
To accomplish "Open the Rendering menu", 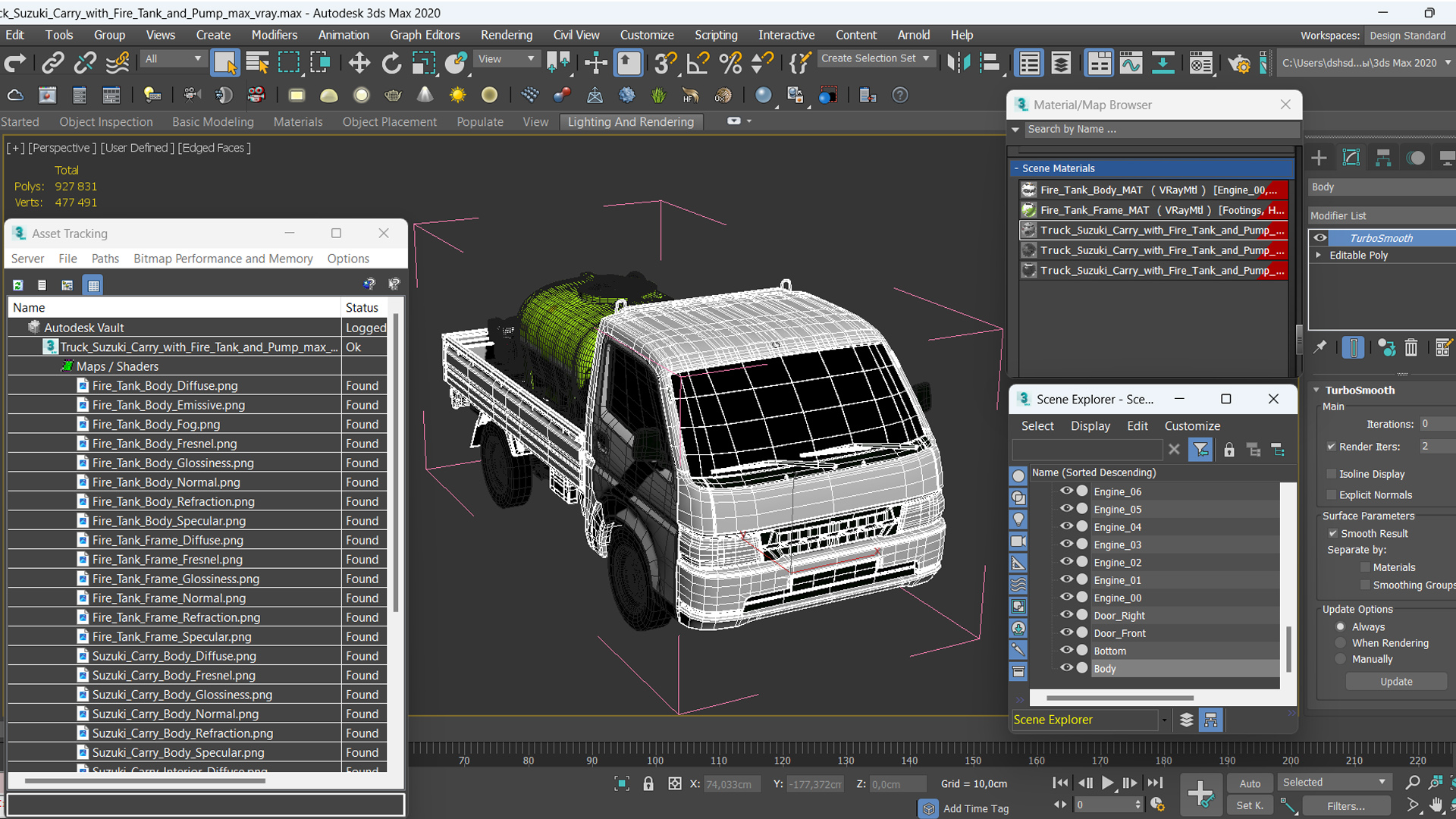I will click(x=507, y=35).
